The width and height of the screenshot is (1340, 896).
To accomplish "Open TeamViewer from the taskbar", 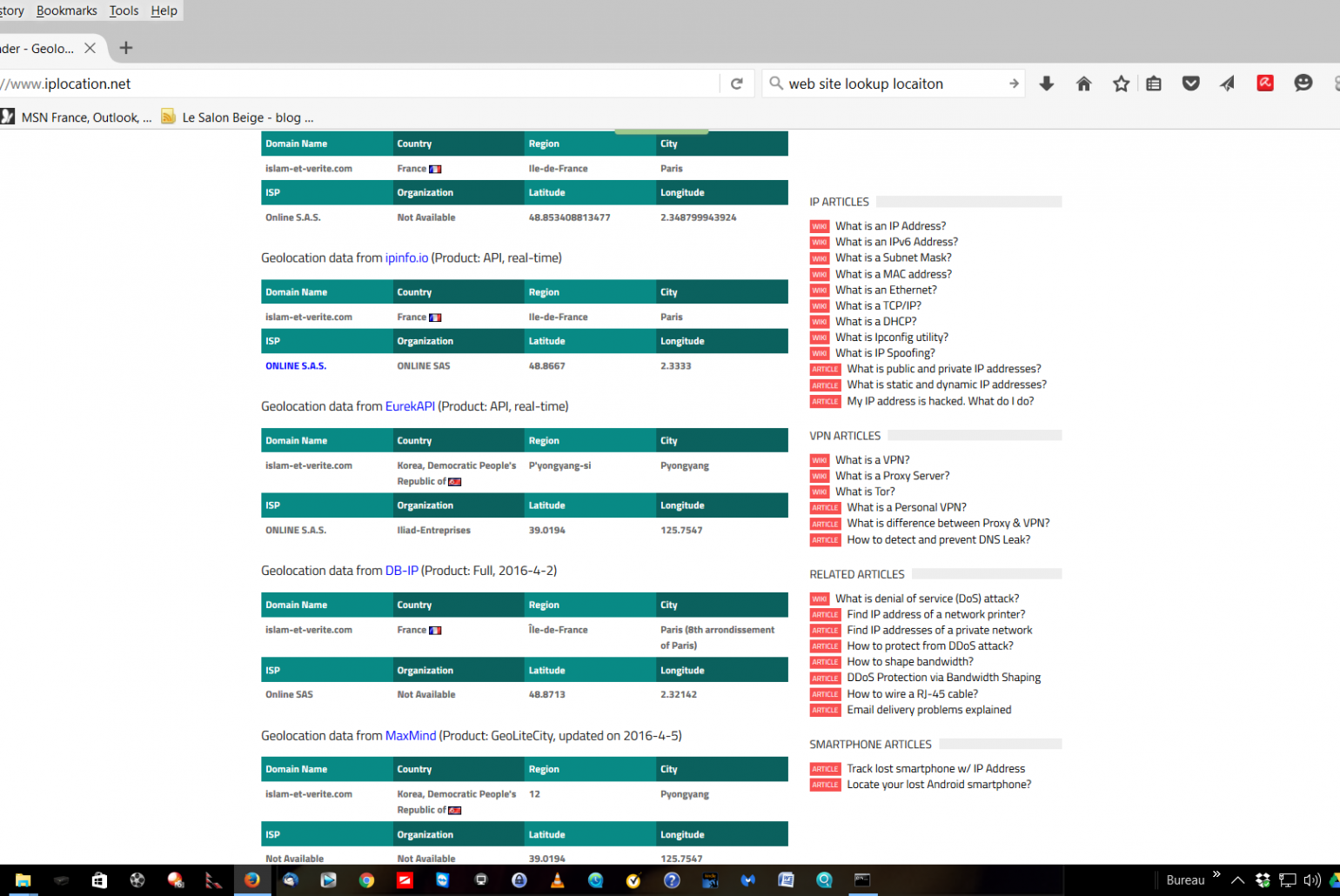I will [442, 880].
